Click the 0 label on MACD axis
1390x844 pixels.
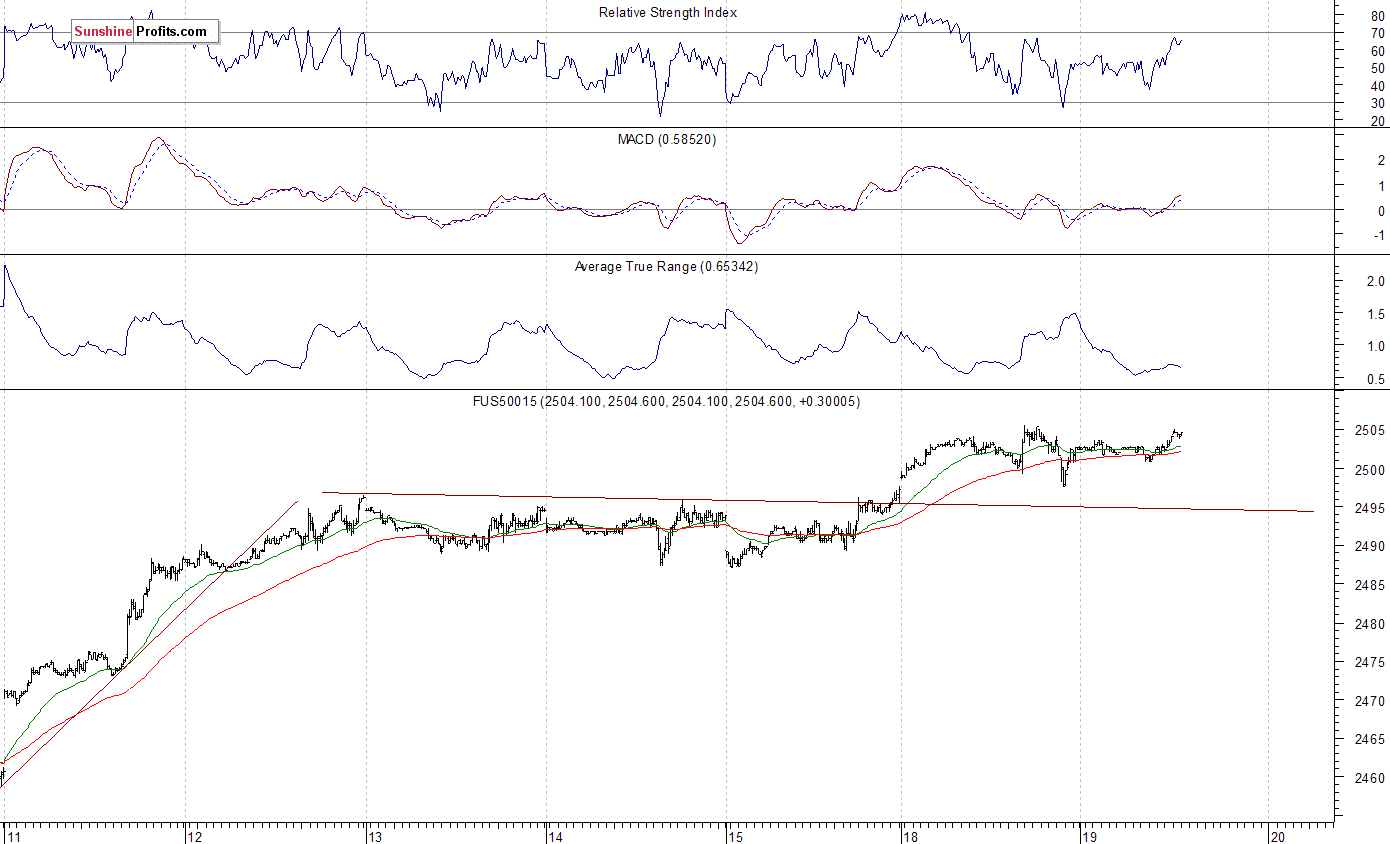[x=1381, y=211]
